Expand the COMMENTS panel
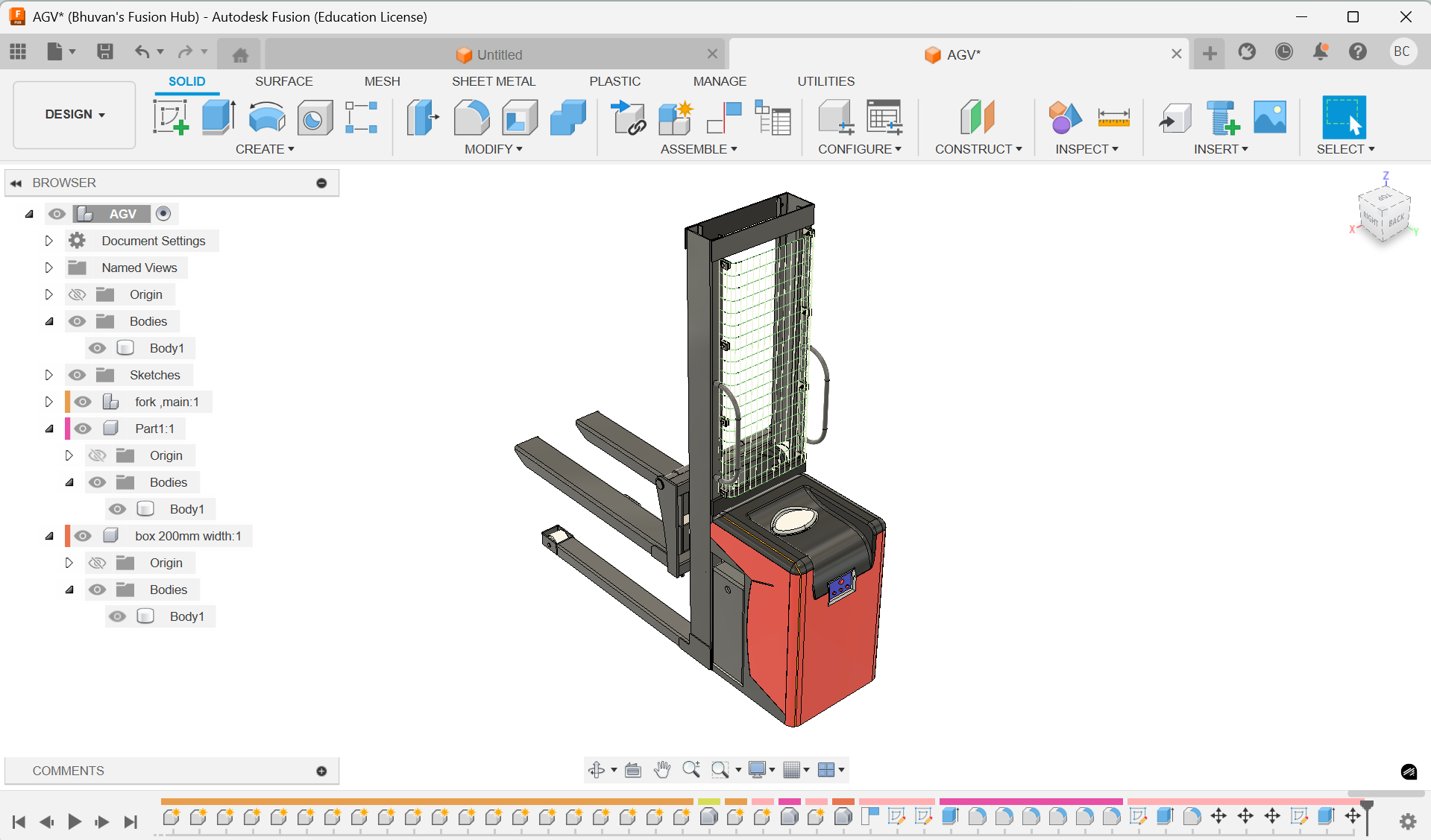The width and height of the screenshot is (1431, 840). pyautogui.click(x=321, y=771)
